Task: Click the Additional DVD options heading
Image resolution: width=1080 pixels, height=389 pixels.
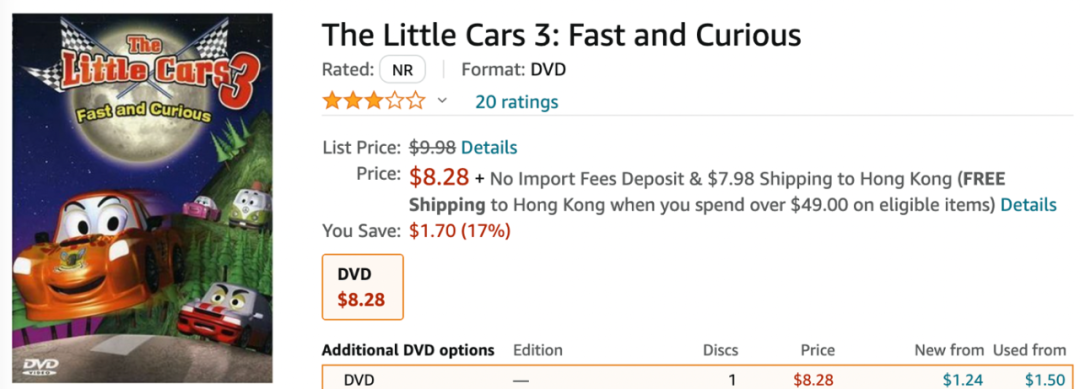Action: click(x=408, y=350)
